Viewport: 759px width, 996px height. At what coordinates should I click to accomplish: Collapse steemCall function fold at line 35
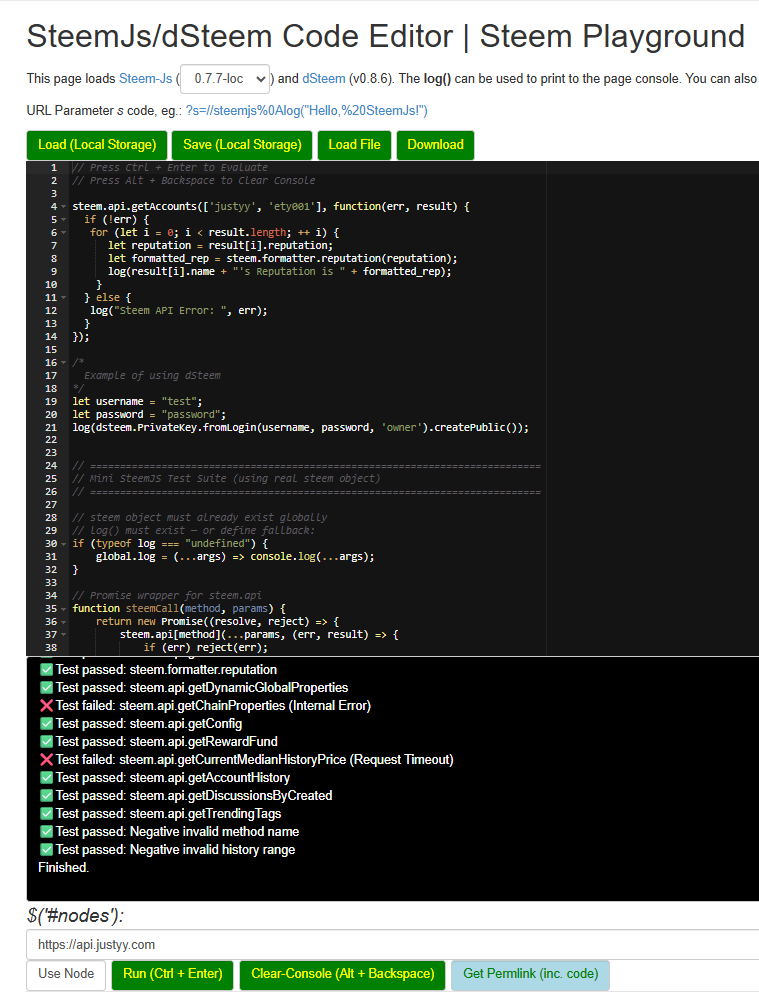[x=64, y=609]
